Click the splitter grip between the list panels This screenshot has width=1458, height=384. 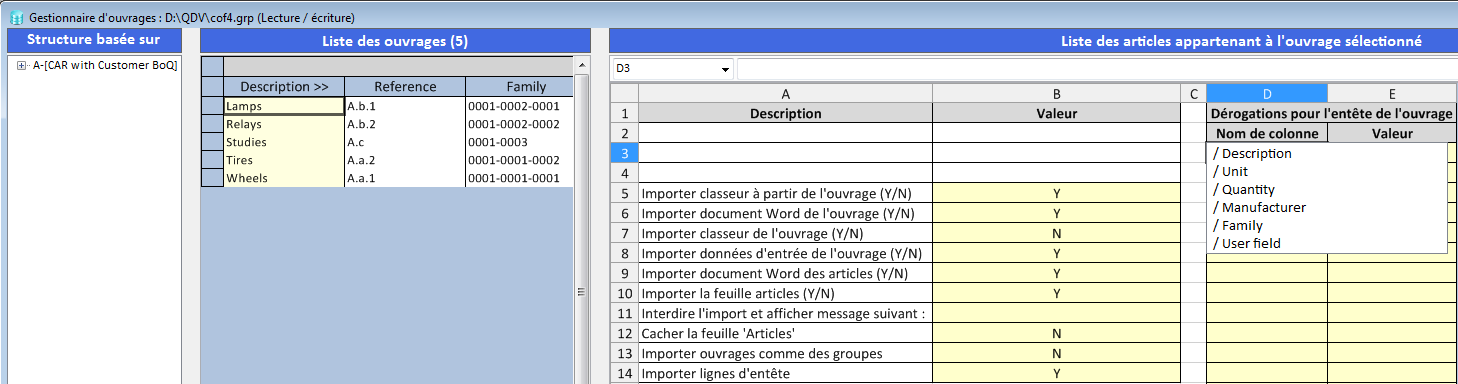point(581,292)
